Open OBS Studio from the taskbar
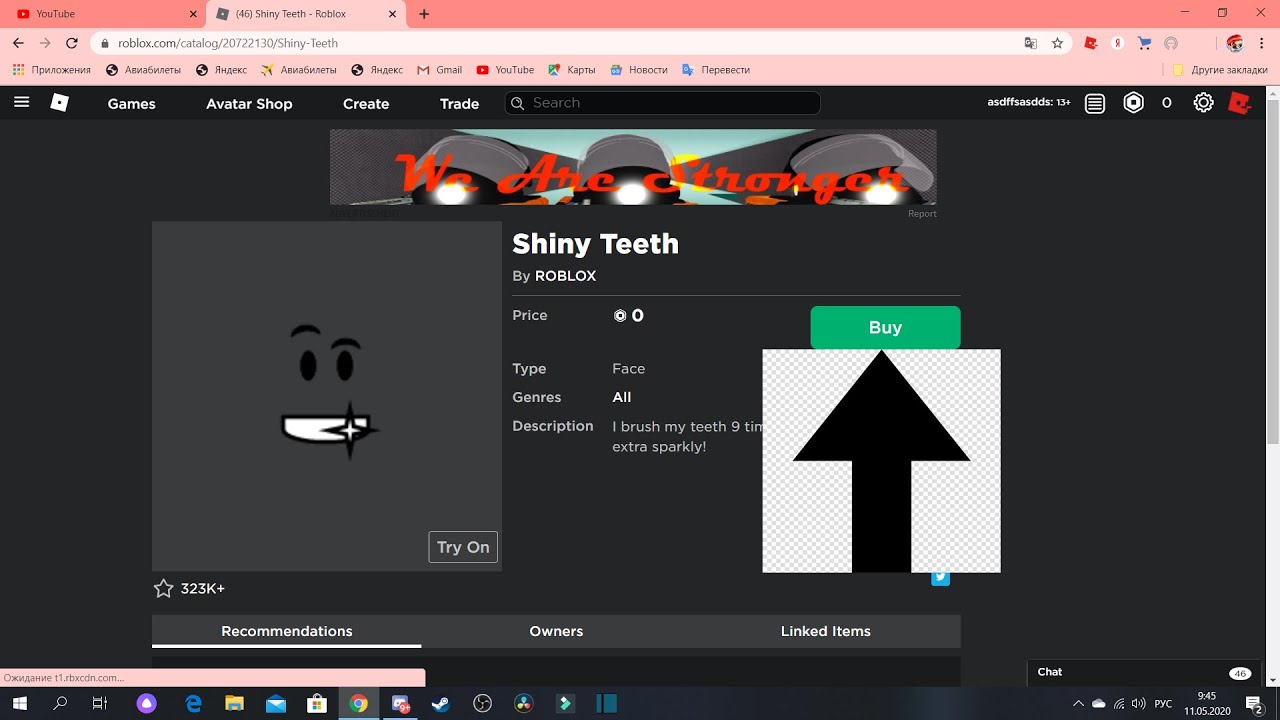The image size is (1280, 720). [x=483, y=704]
